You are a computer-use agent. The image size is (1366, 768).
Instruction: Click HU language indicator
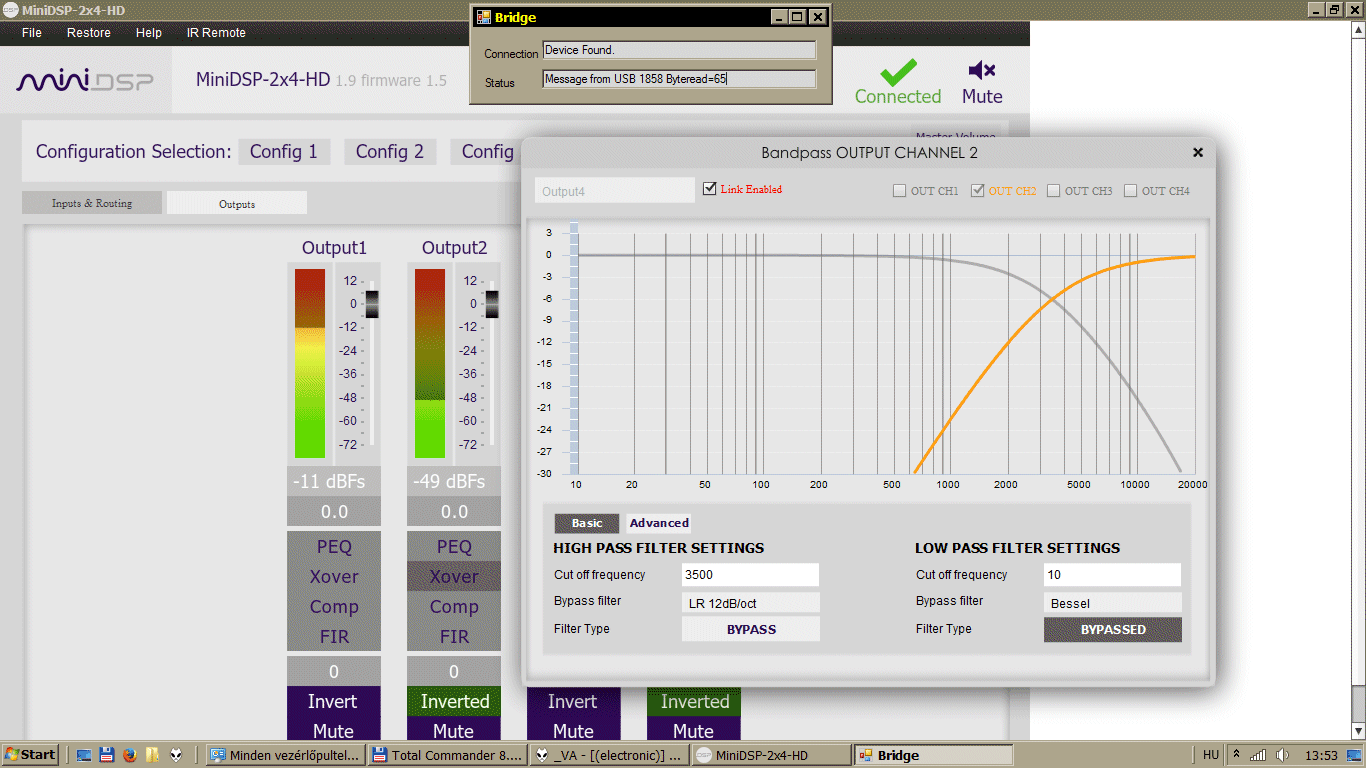point(1211,755)
